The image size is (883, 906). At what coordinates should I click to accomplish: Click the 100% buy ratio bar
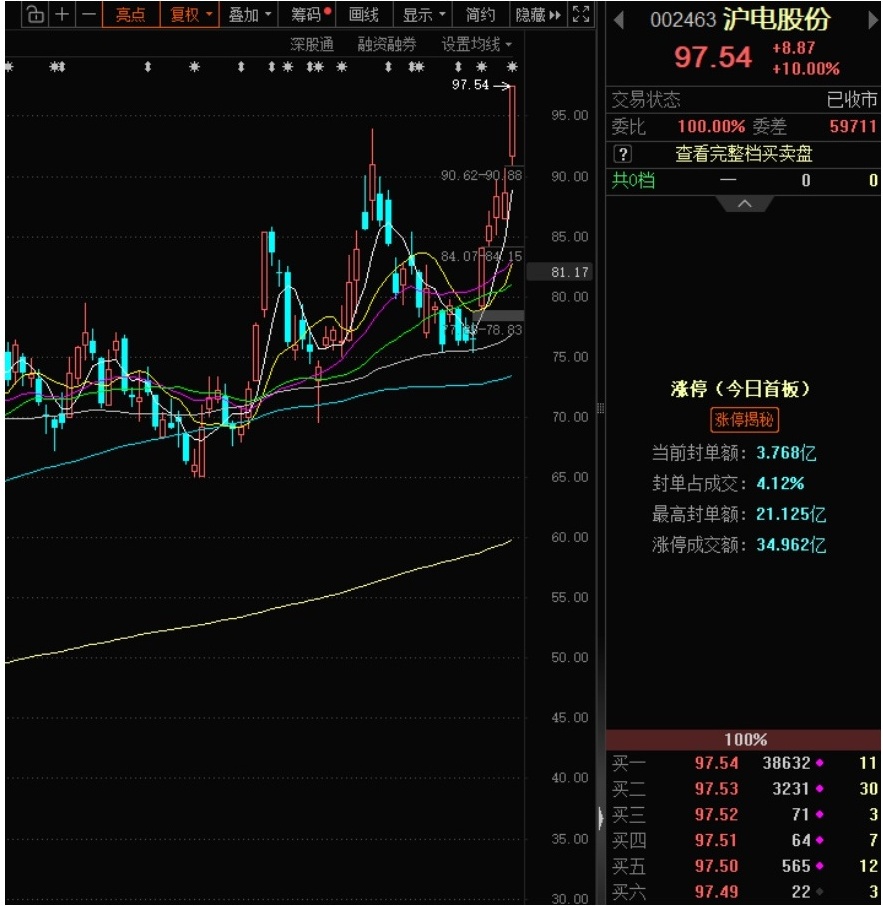coord(745,740)
